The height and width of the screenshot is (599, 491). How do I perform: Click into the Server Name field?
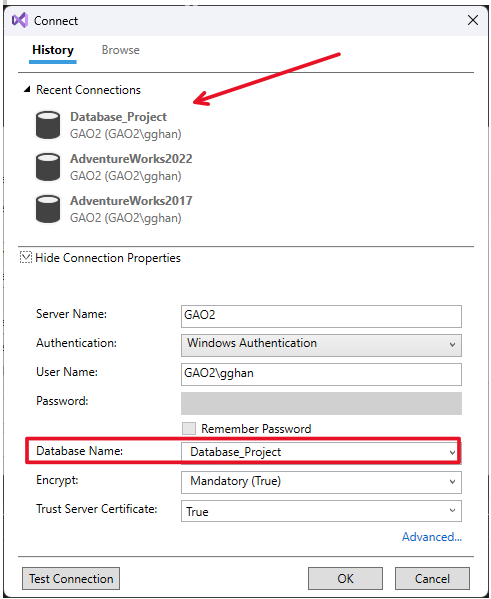pyautogui.click(x=321, y=316)
